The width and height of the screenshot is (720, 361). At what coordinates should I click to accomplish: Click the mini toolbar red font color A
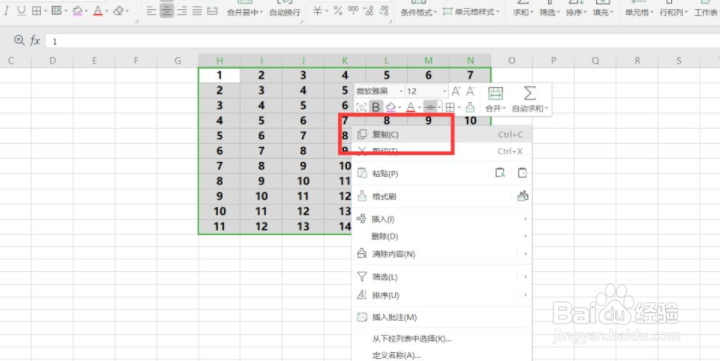pos(411,107)
